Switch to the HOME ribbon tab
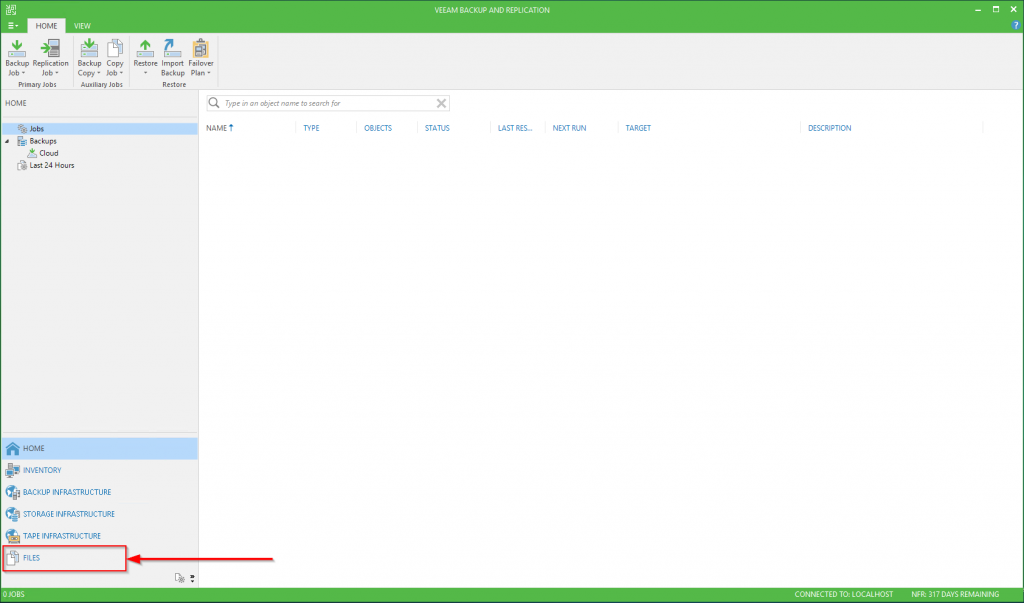The width and height of the screenshot is (1024, 603). (x=46, y=25)
